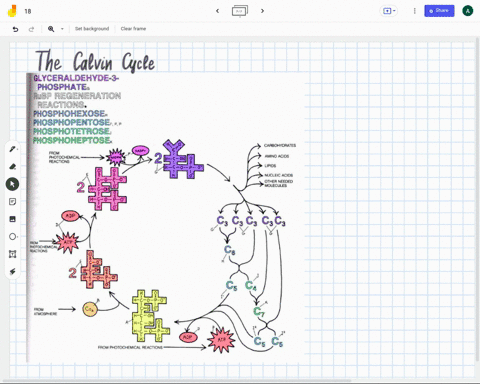
Task: Go to the next frame
Action: click(262, 11)
